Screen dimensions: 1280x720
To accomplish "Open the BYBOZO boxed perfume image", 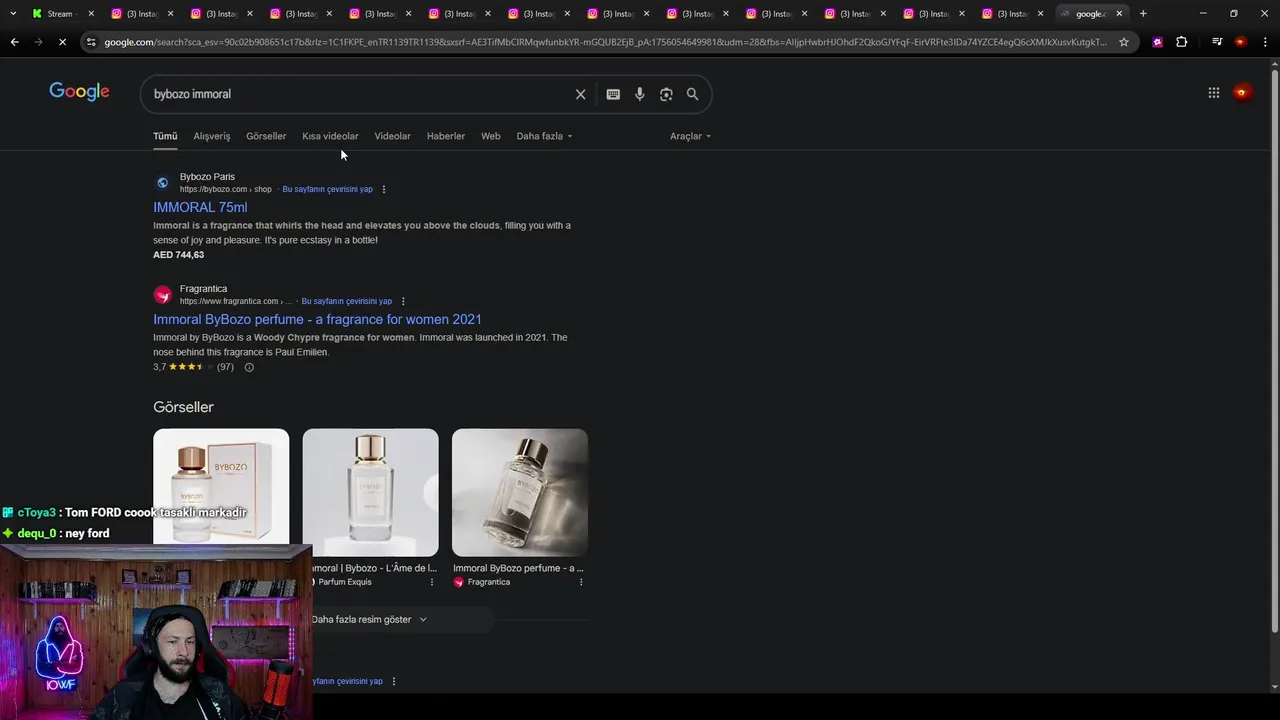I will (x=221, y=488).
